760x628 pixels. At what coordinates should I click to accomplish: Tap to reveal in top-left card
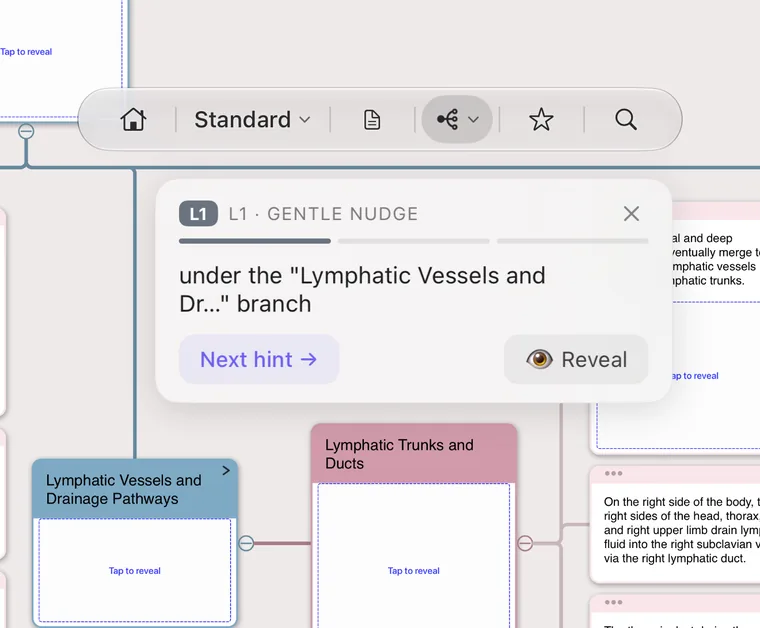tap(26, 52)
